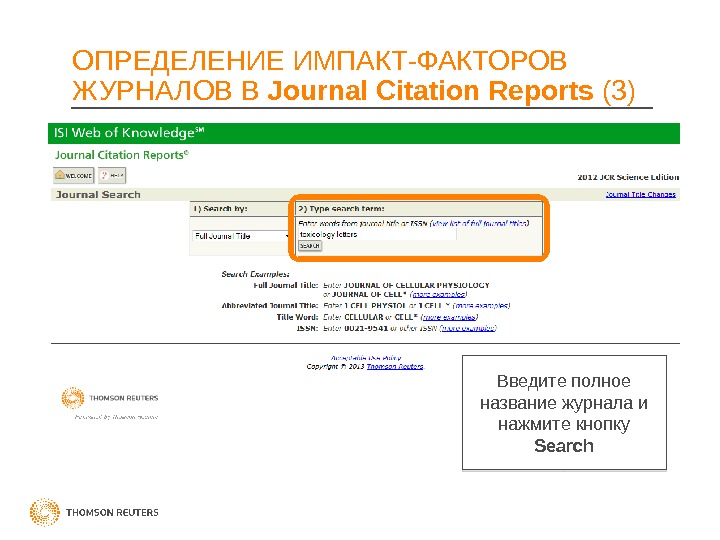Click the Thomson Reuters slide logo at bottom left

point(94,512)
